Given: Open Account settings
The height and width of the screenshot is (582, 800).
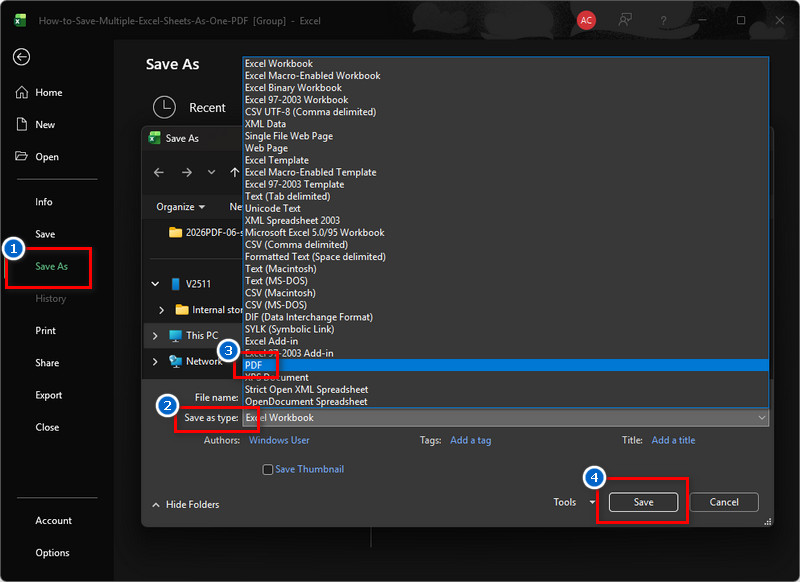Looking at the screenshot, I should (x=54, y=520).
